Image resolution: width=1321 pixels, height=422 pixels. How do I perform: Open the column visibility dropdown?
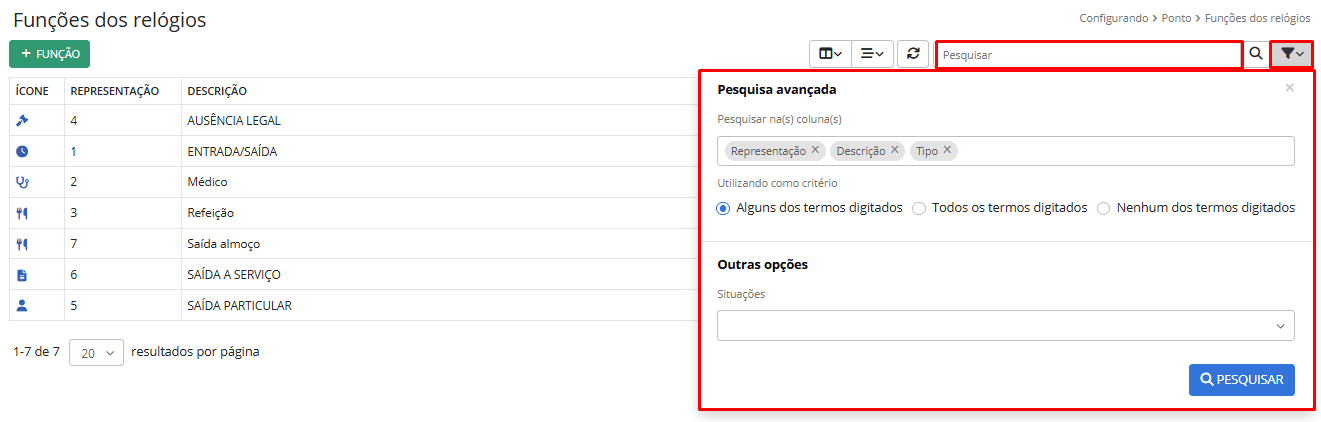point(830,54)
